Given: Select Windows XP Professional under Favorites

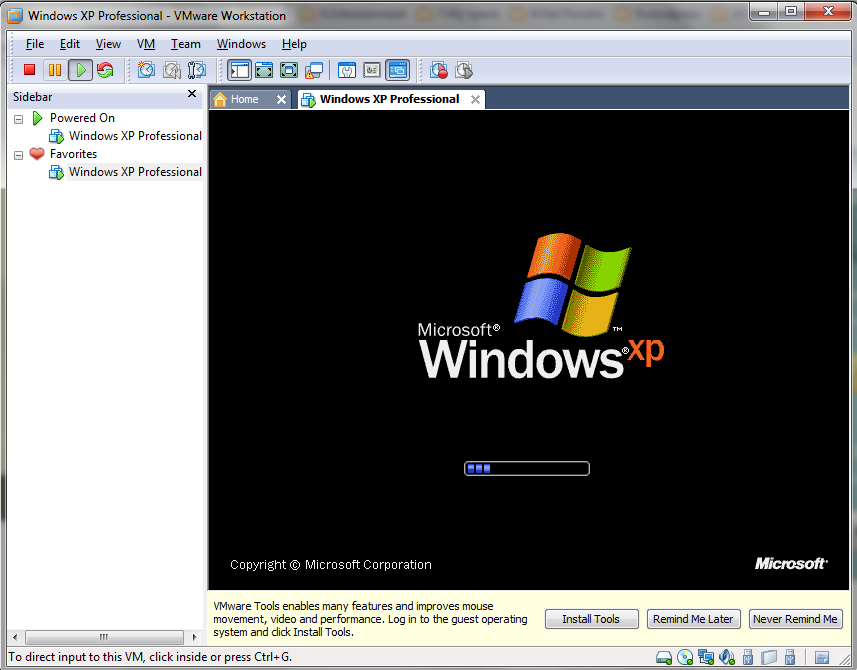Looking at the screenshot, I should click(x=134, y=172).
